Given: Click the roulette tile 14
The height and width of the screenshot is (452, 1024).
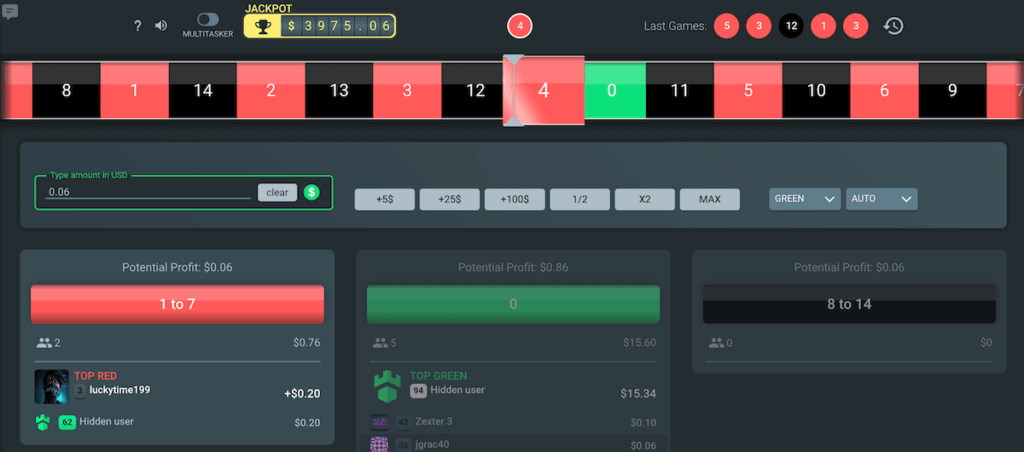Looking at the screenshot, I should [x=202, y=91].
